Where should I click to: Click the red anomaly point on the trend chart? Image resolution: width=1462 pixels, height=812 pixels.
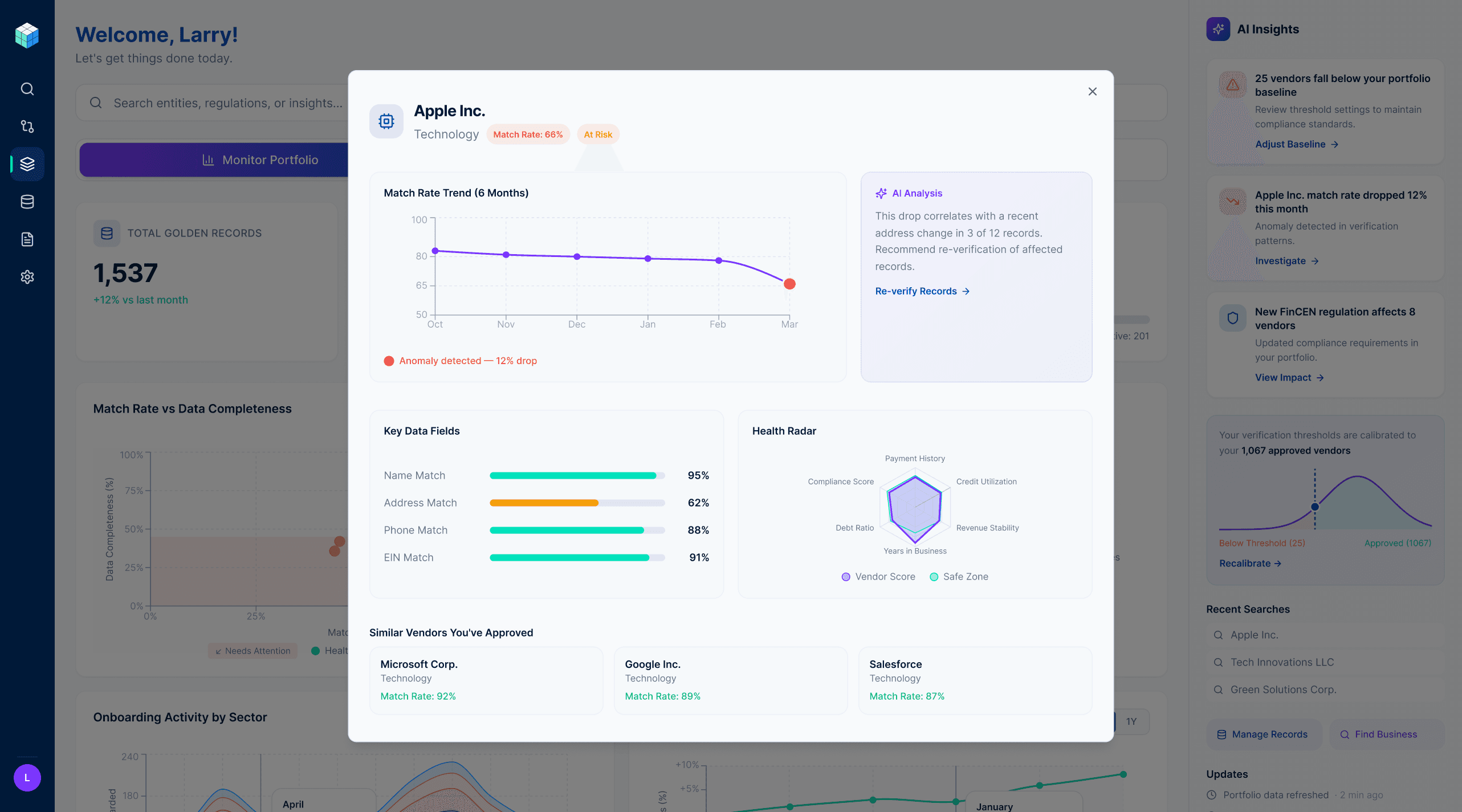pyautogui.click(x=789, y=284)
